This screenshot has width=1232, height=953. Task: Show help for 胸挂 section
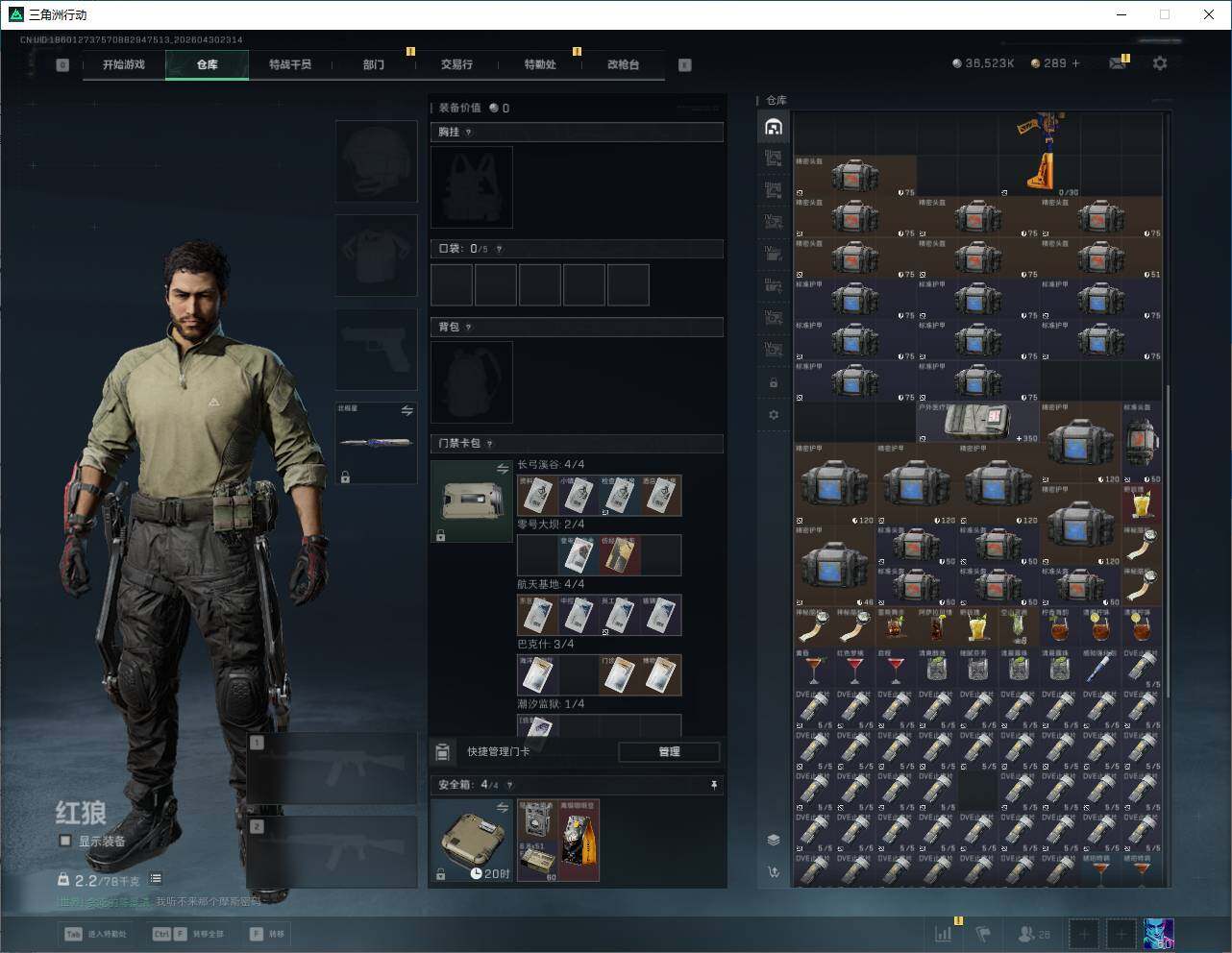tap(469, 133)
